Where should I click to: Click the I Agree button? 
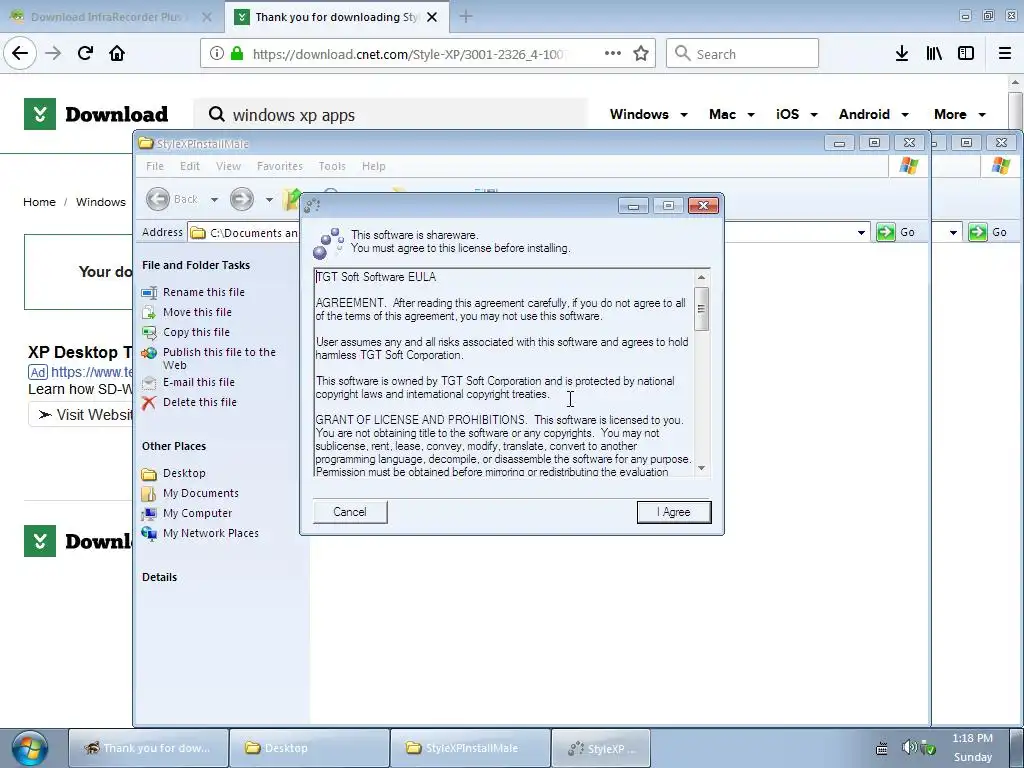(674, 512)
